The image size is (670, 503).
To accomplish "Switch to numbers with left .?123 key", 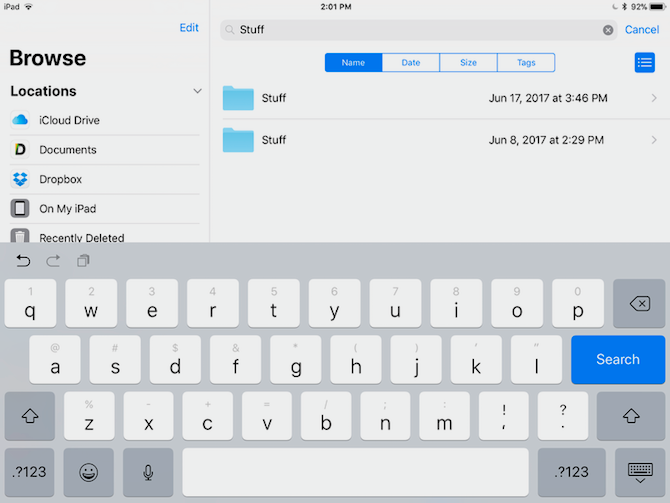I will (x=30, y=472).
